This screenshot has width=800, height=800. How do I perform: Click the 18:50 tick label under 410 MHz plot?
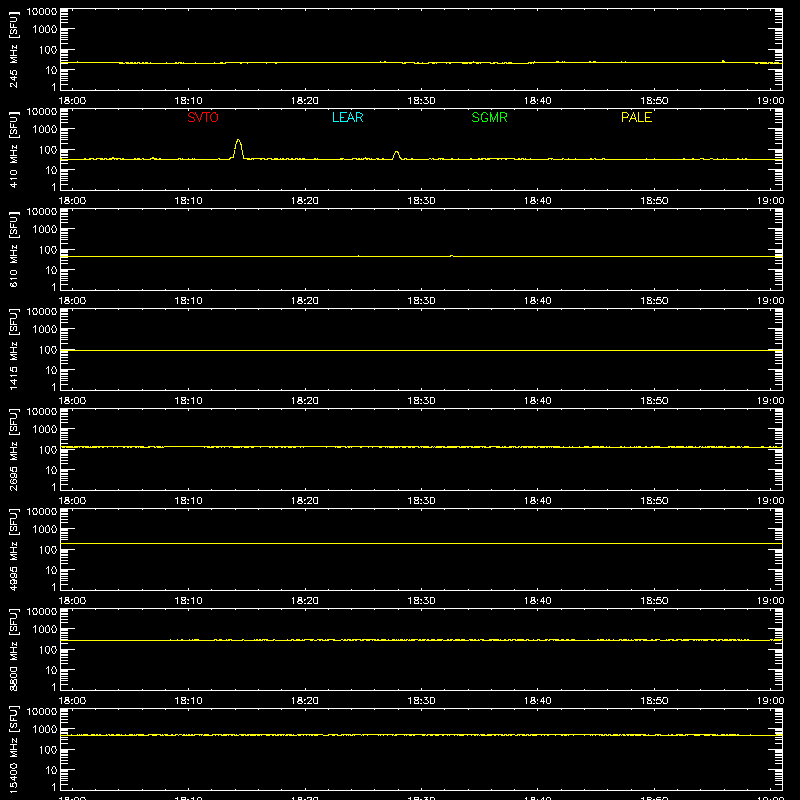click(x=655, y=201)
